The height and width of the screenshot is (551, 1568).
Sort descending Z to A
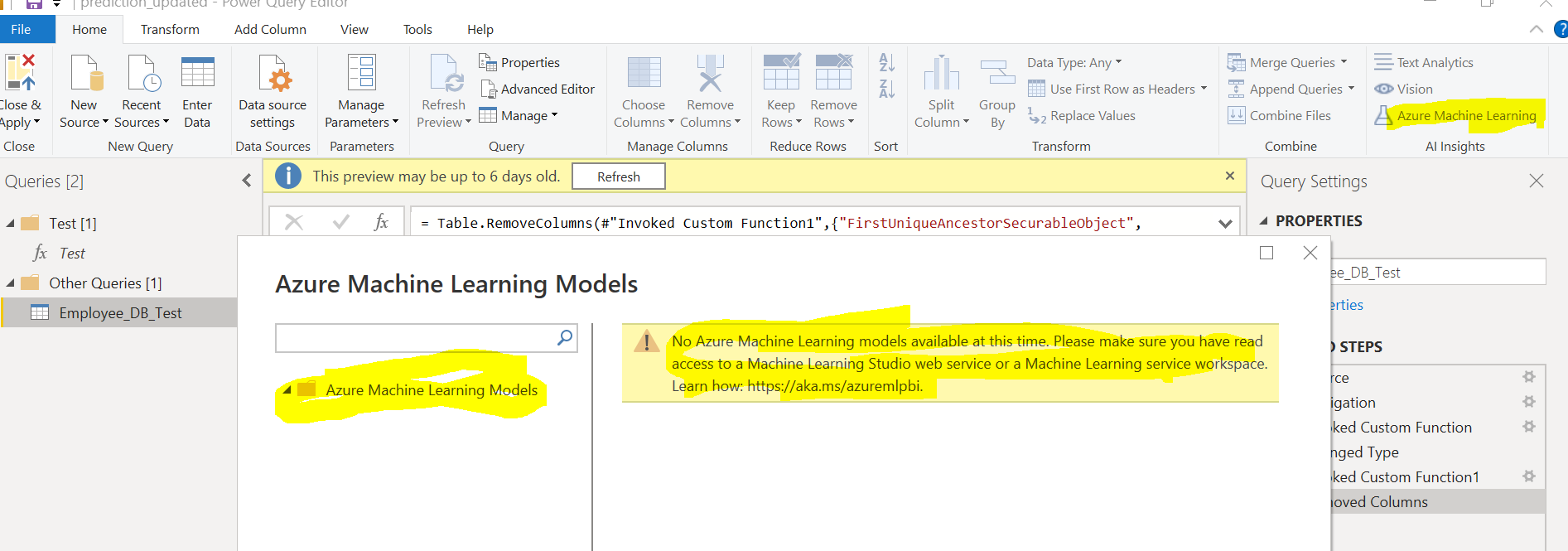pos(886,89)
